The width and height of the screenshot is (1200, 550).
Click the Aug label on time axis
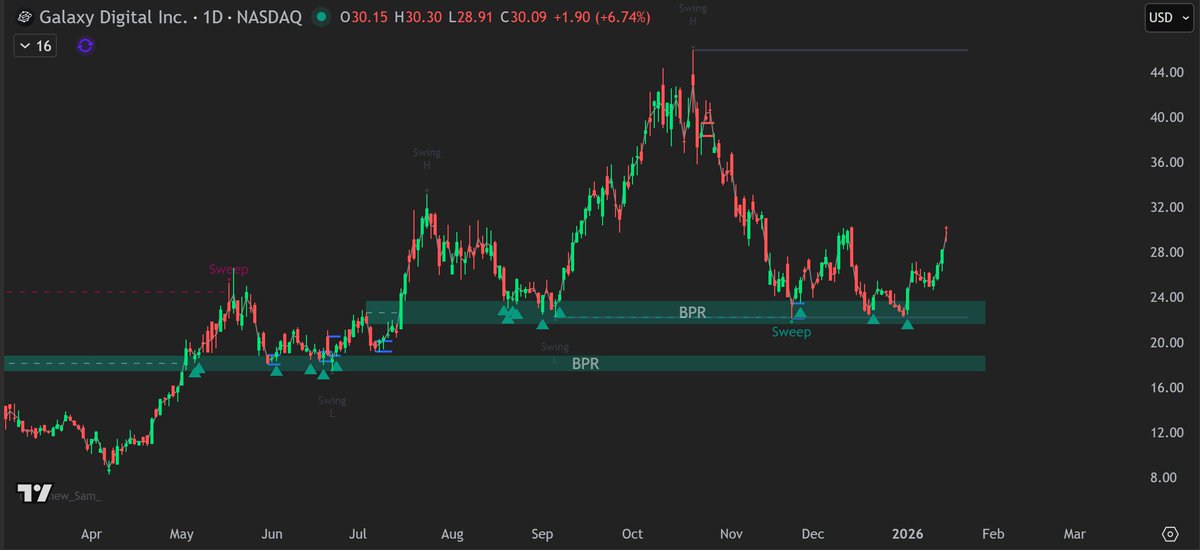coord(452,534)
